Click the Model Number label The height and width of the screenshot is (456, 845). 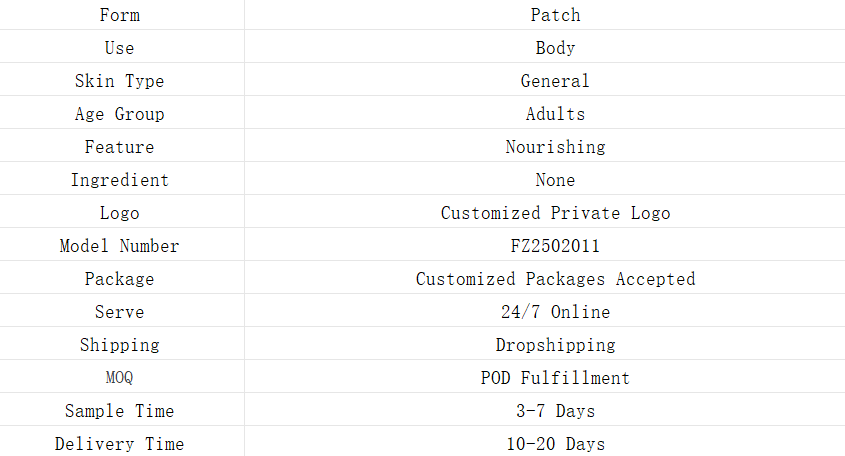click(x=120, y=246)
